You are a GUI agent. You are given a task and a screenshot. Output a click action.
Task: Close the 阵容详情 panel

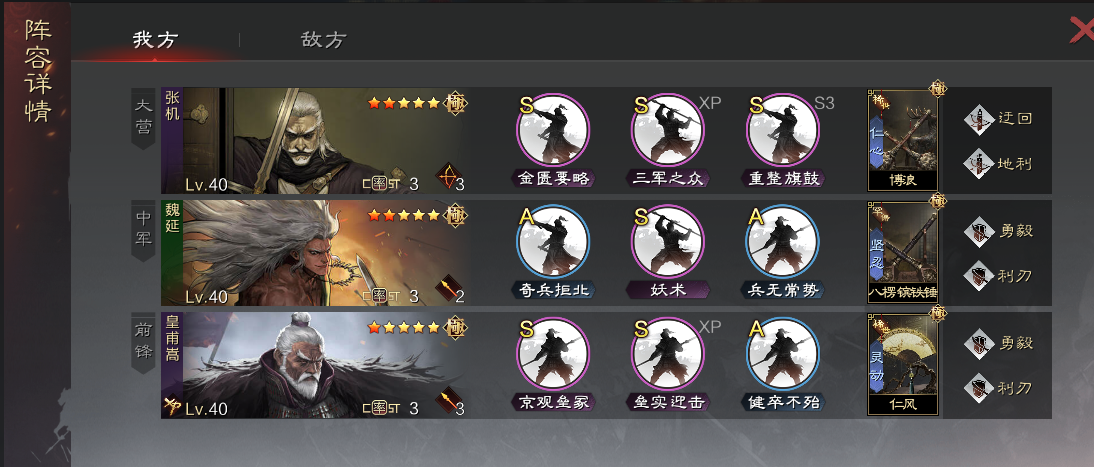tap(1081, 30)
